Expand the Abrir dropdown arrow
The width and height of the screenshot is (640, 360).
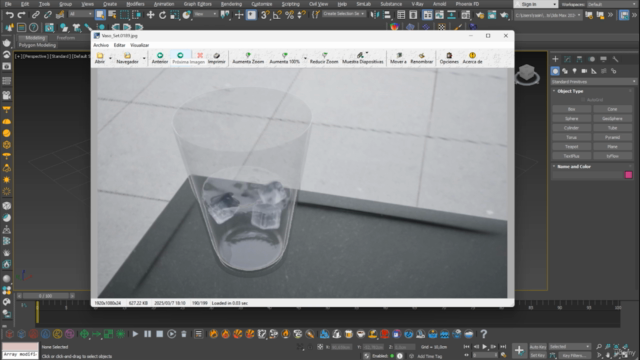110,58
